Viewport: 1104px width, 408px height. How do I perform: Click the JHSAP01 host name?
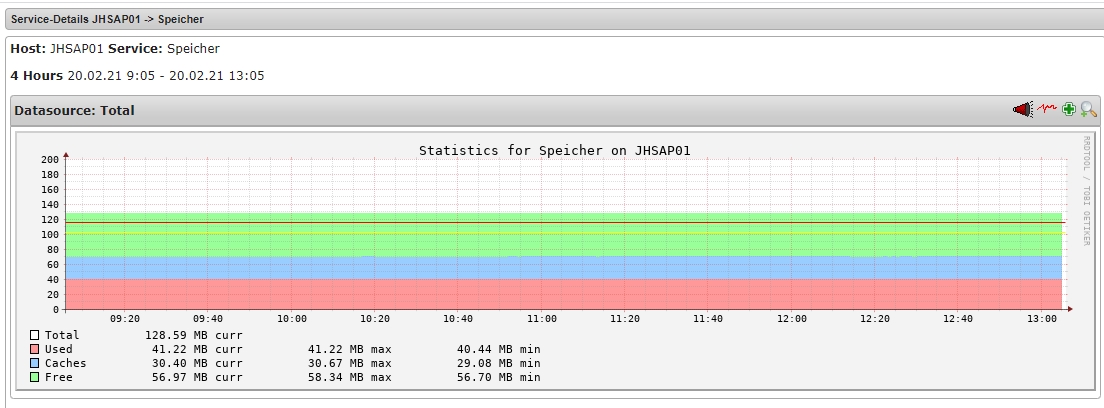click(77, 48)
